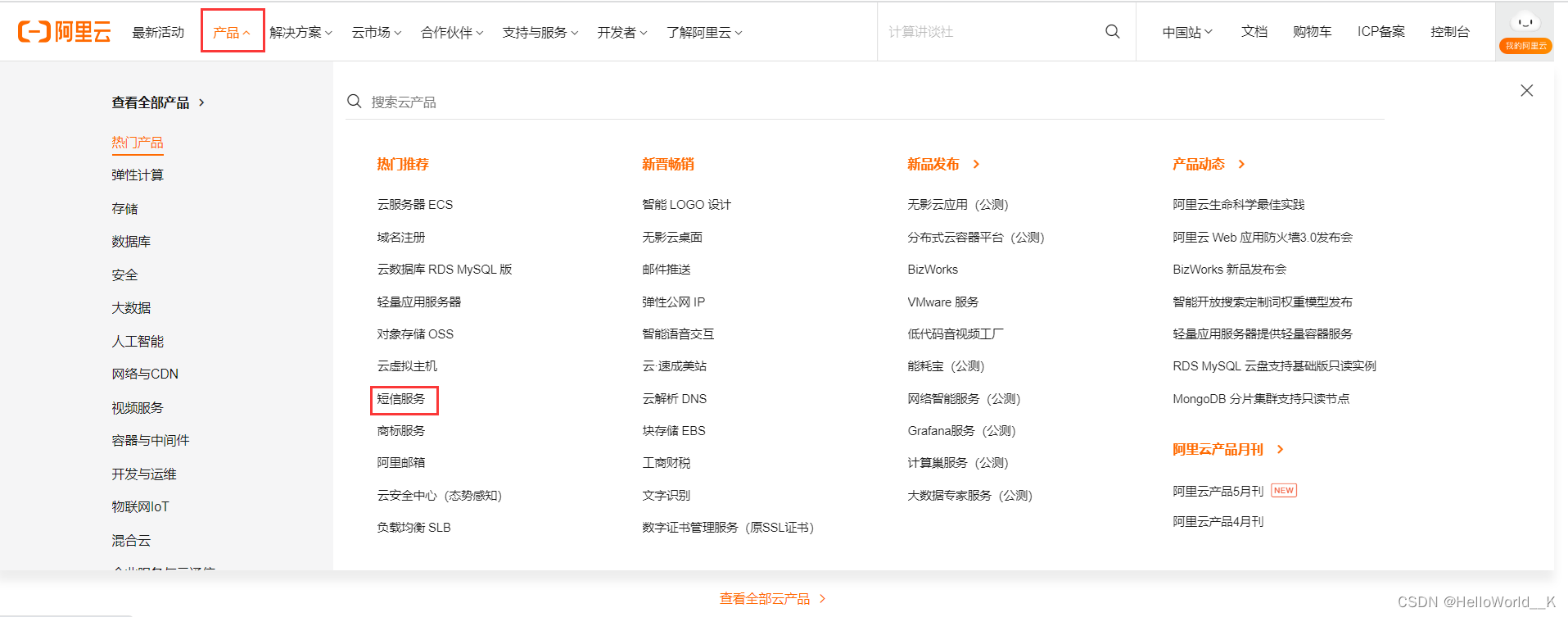Click the Alibaba Cloud logo
1568x617 pixels.
[x=65, y=32]
